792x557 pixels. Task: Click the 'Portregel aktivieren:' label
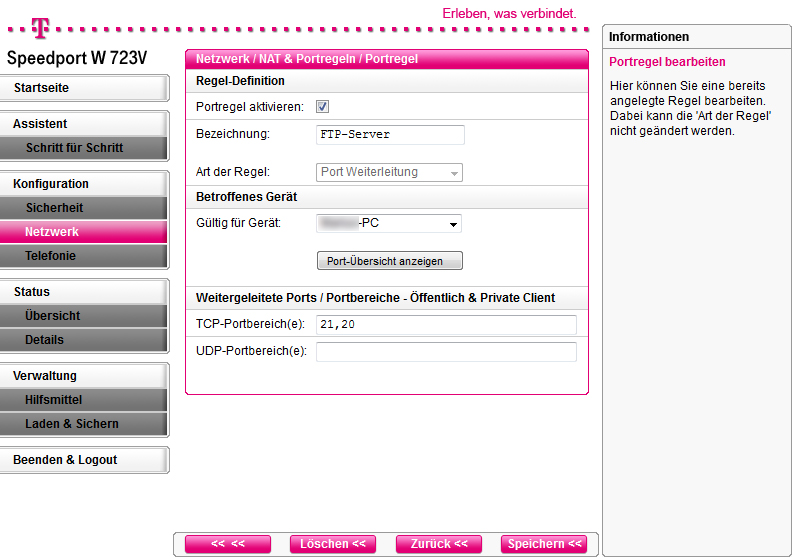point(250,107)
